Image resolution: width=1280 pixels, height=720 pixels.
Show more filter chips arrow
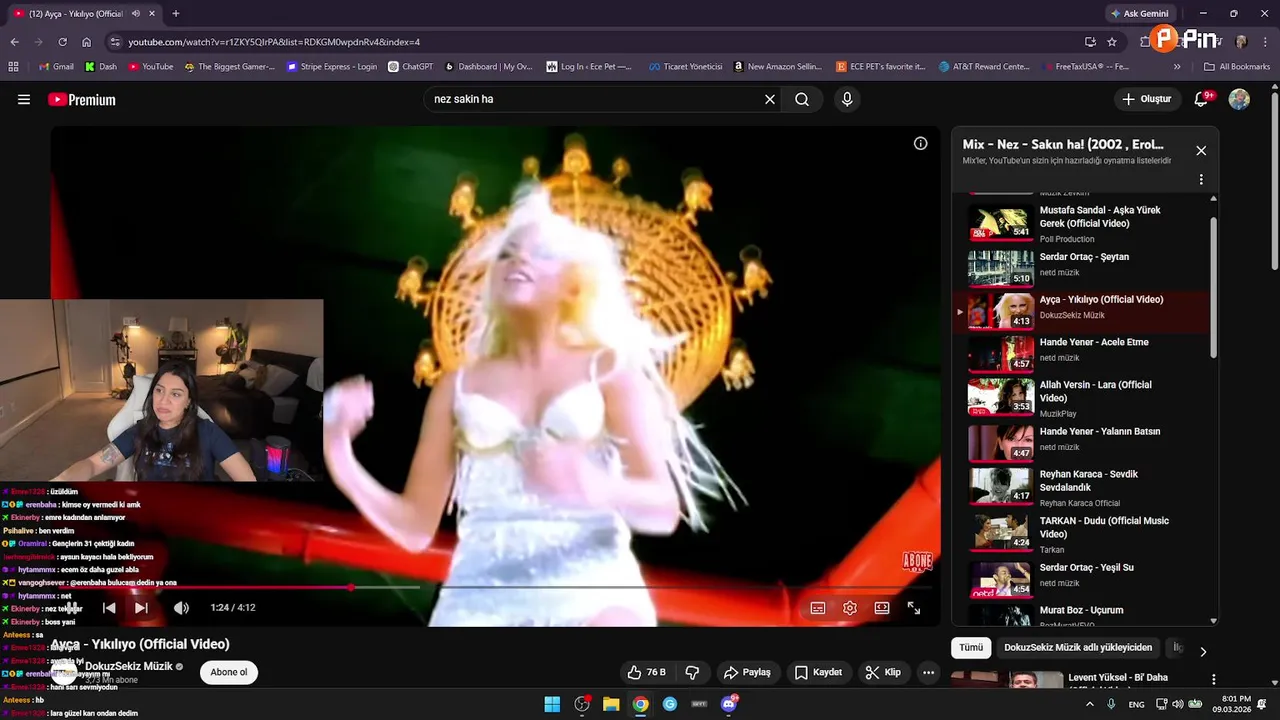click(x=1203, y=651)
